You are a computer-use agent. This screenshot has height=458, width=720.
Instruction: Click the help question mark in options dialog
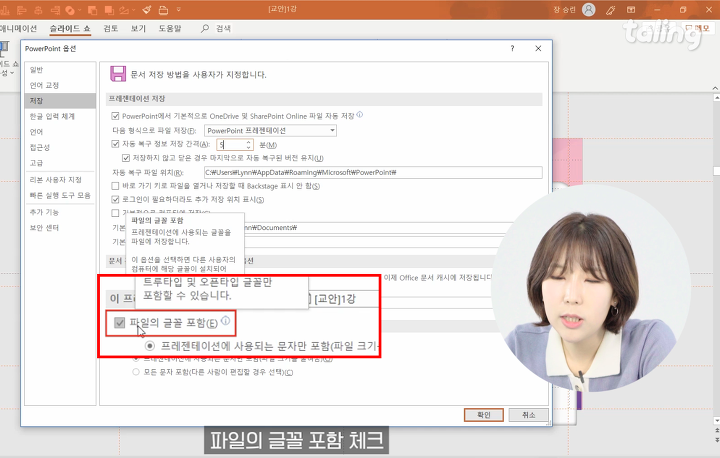click(512, 48)
